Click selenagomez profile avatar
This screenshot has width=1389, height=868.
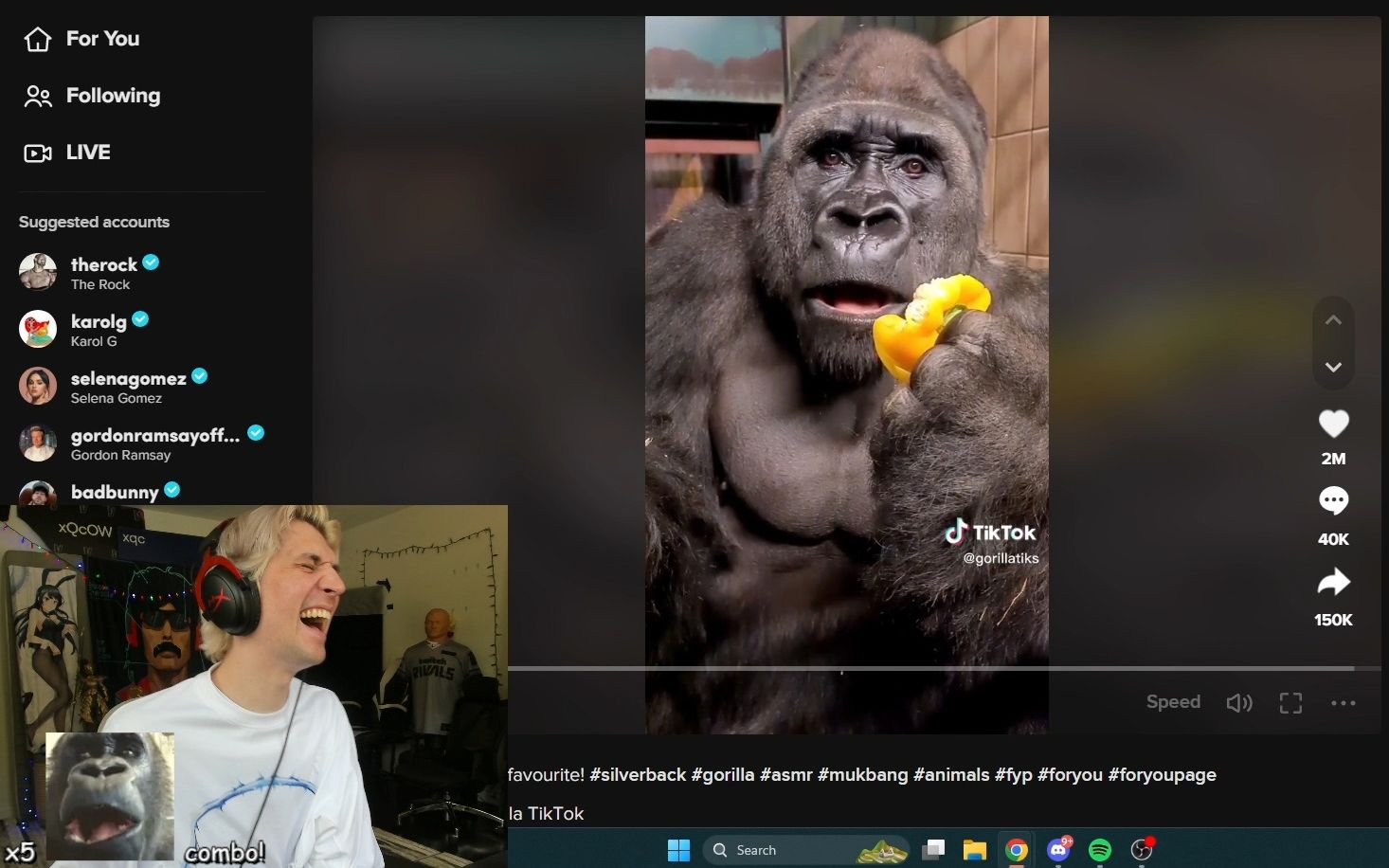(38, 386)
